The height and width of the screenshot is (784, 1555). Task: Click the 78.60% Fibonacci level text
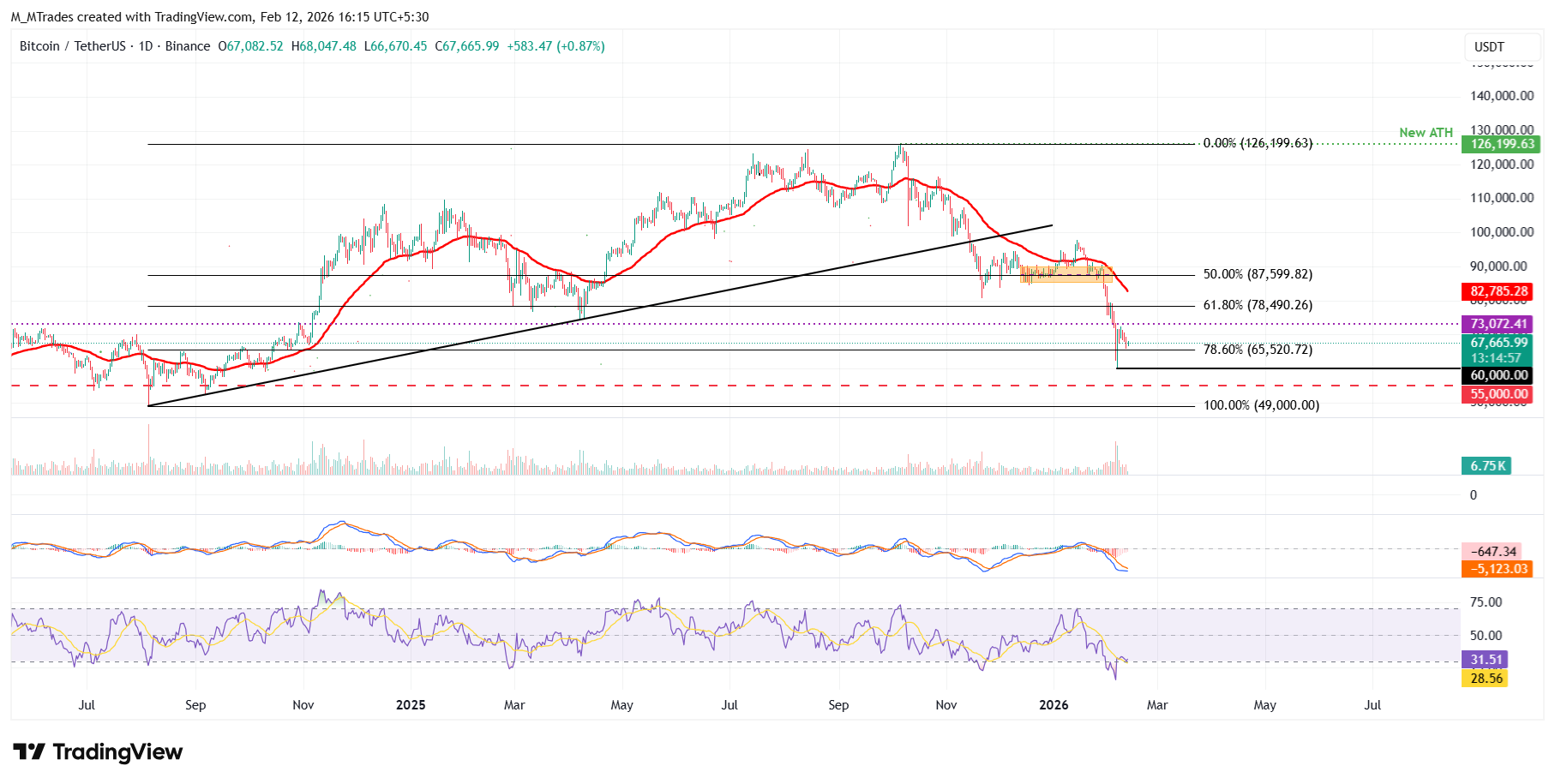coord(1257,350)
